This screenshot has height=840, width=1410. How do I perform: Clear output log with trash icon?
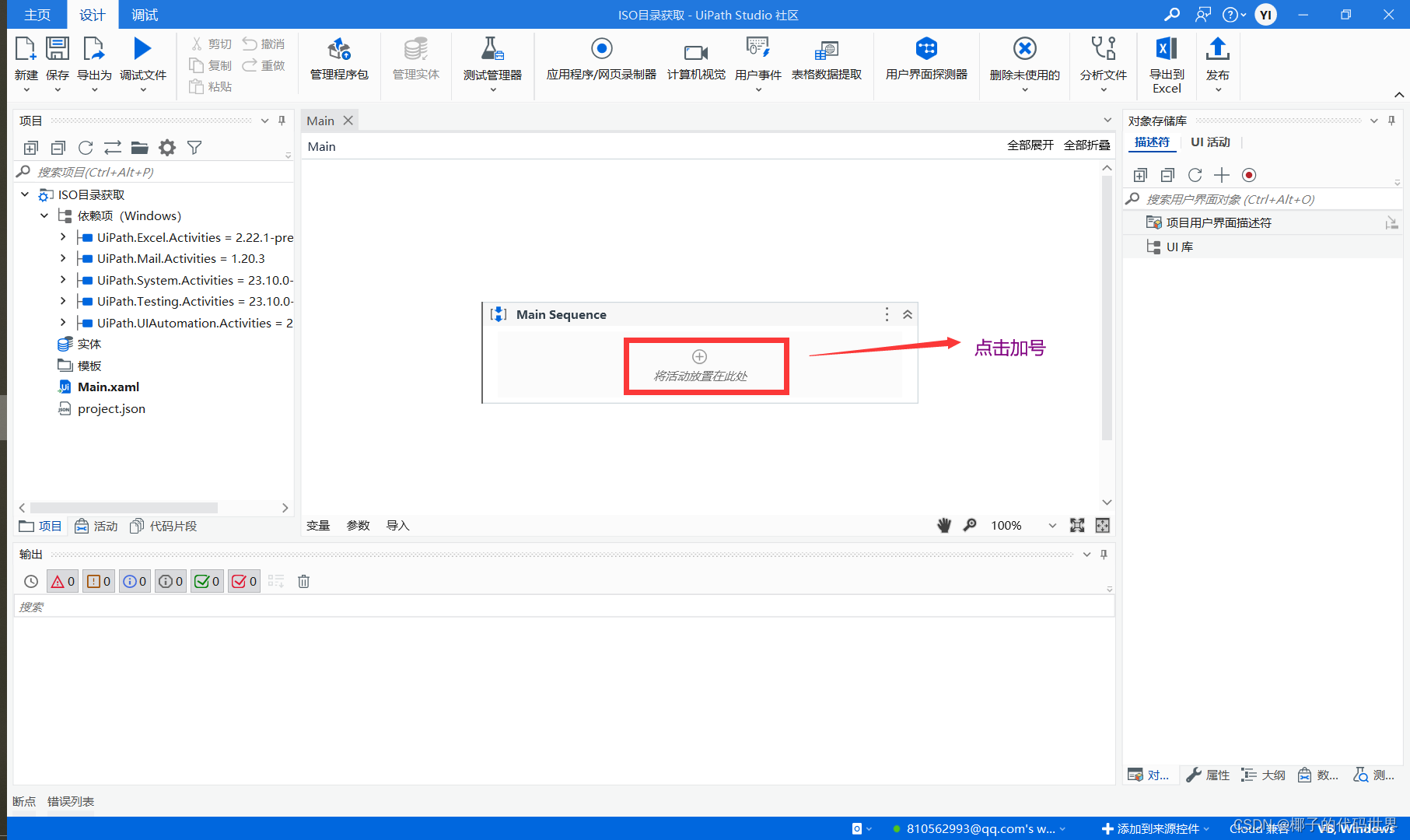click(303, 581)
